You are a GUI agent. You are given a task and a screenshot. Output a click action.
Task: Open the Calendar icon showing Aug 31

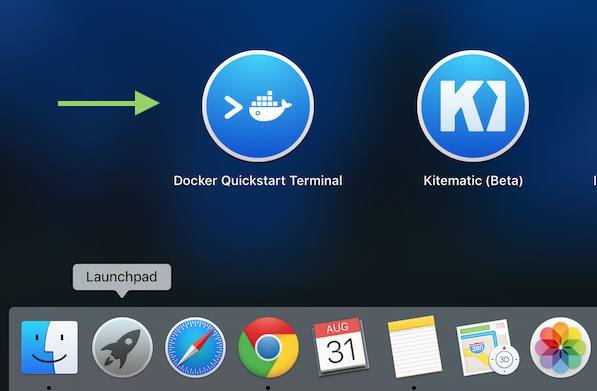pos(340,346)
